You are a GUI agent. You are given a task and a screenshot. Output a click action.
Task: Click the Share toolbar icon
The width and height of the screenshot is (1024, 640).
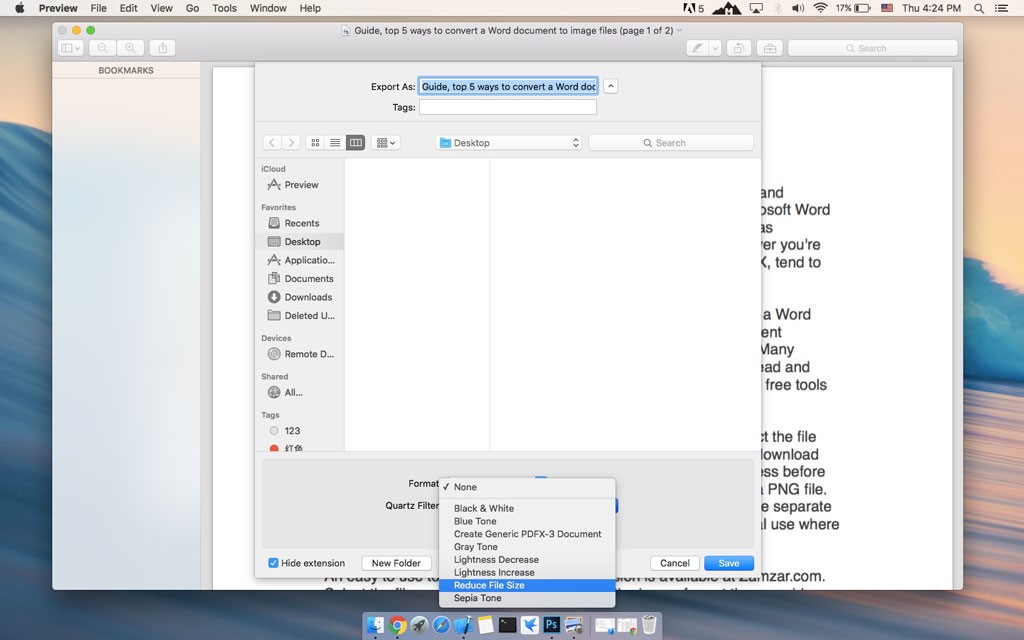[163, 48]
